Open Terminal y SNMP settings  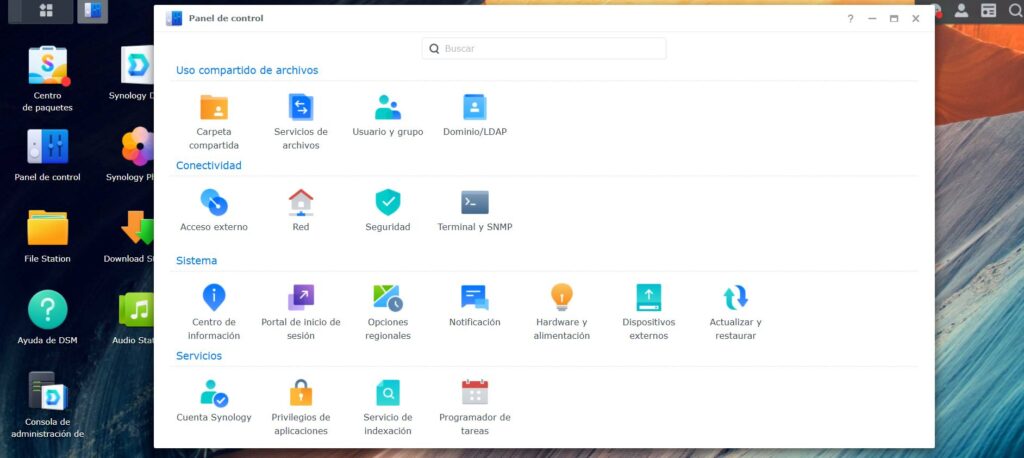475,210
